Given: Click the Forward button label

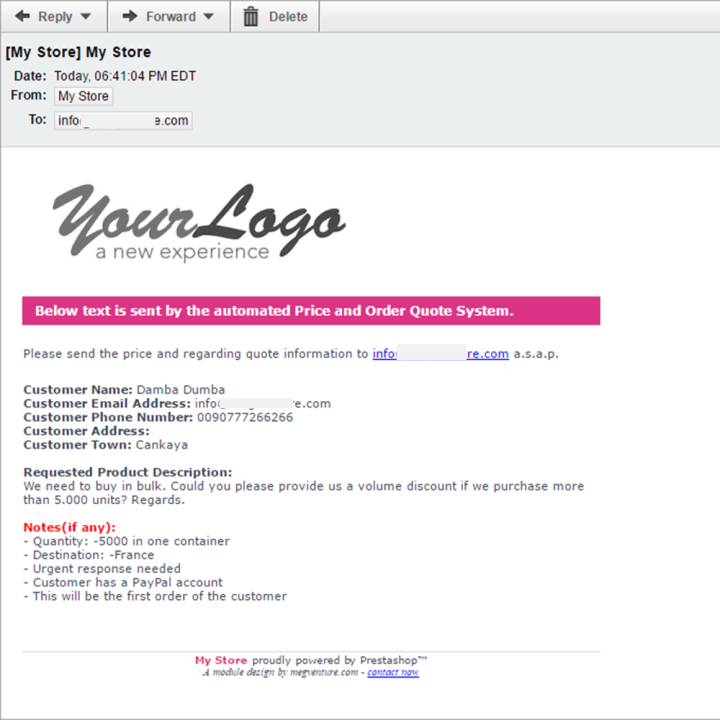Looking at the screenshot, I should click(x=171, y=17).
